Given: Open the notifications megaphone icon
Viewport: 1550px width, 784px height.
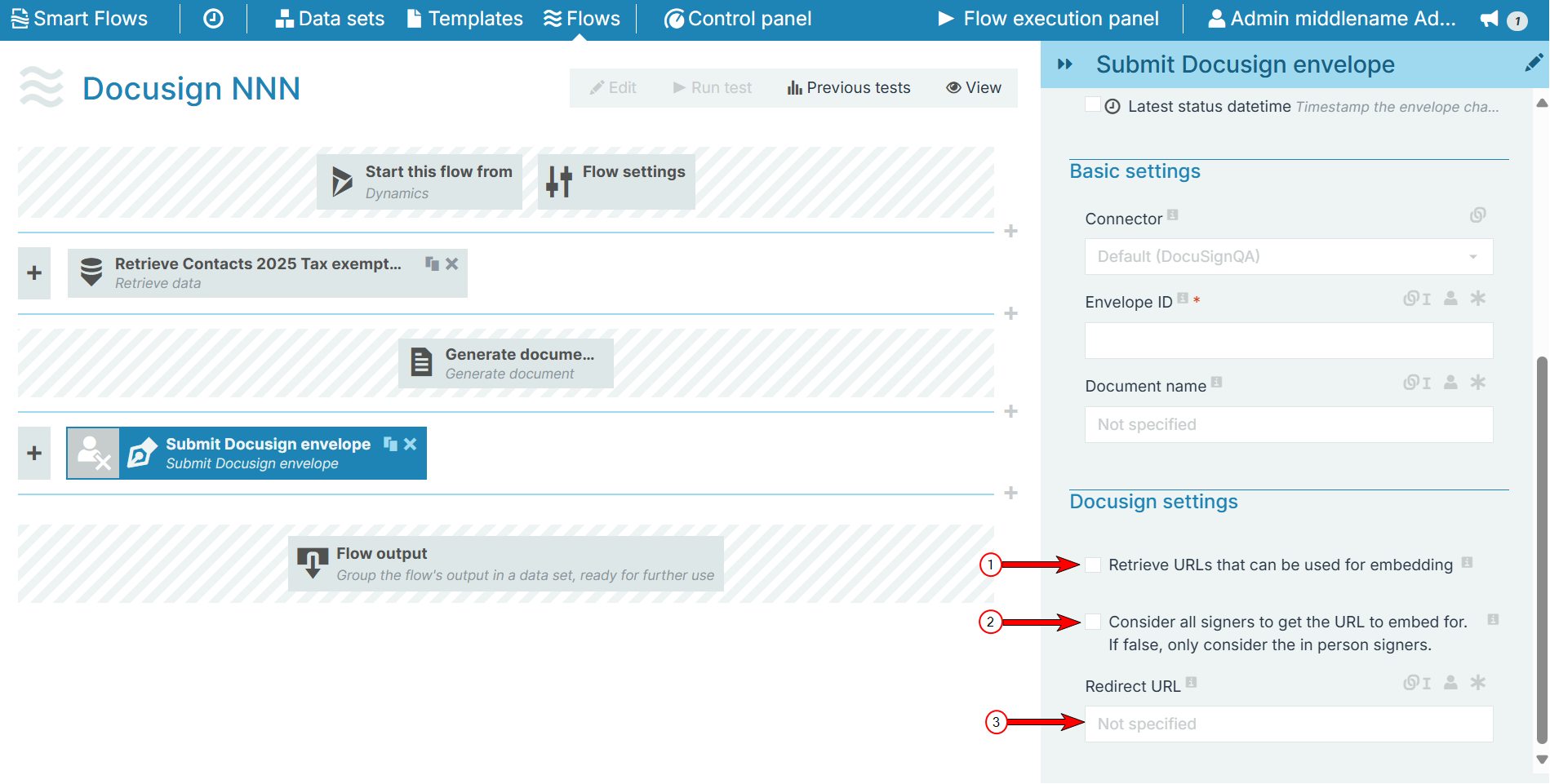Looking at the screenshot, I should [1489, 18].
